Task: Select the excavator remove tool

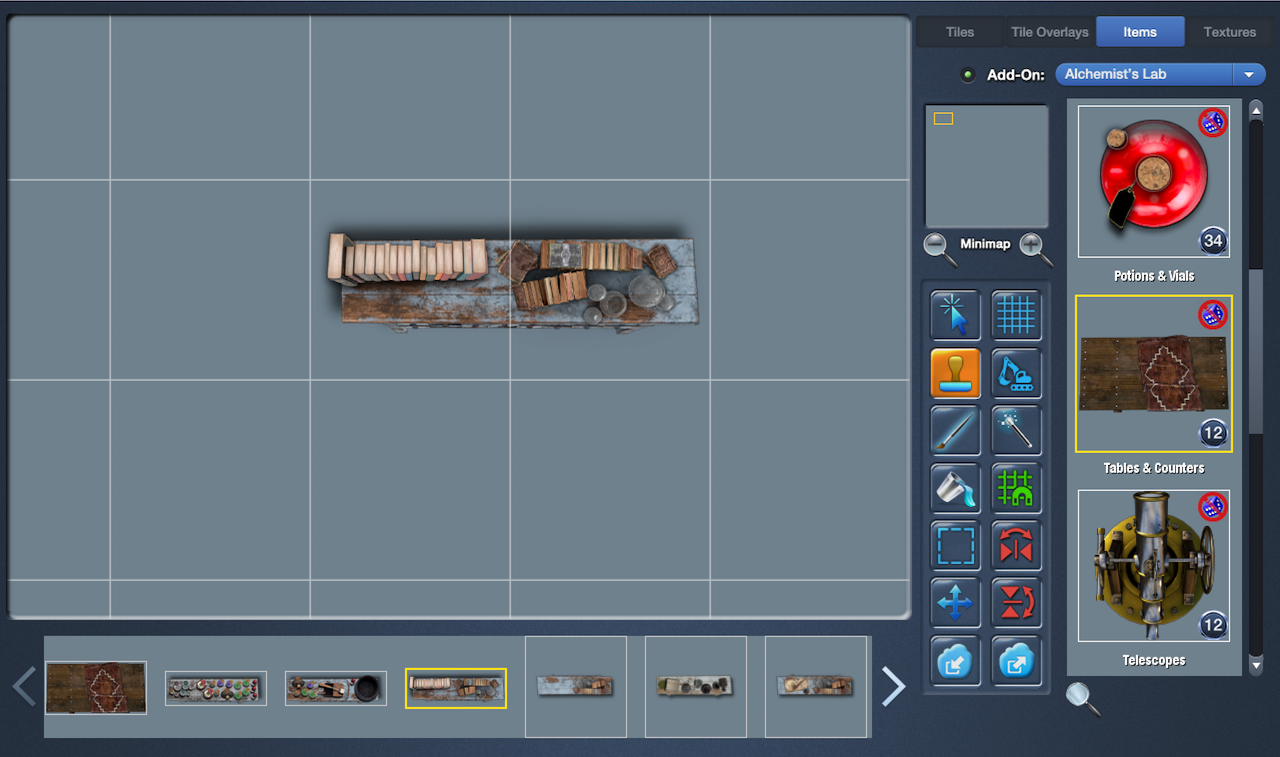Action: tap(1016, 373)
